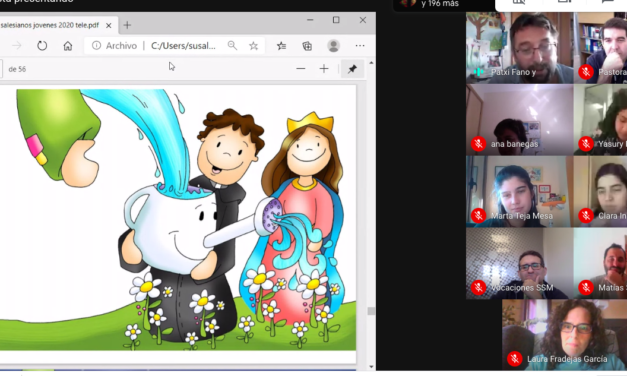Zoom out the PDF with minus button
Viewport: 627px width, 376px height.
point(301,69)
